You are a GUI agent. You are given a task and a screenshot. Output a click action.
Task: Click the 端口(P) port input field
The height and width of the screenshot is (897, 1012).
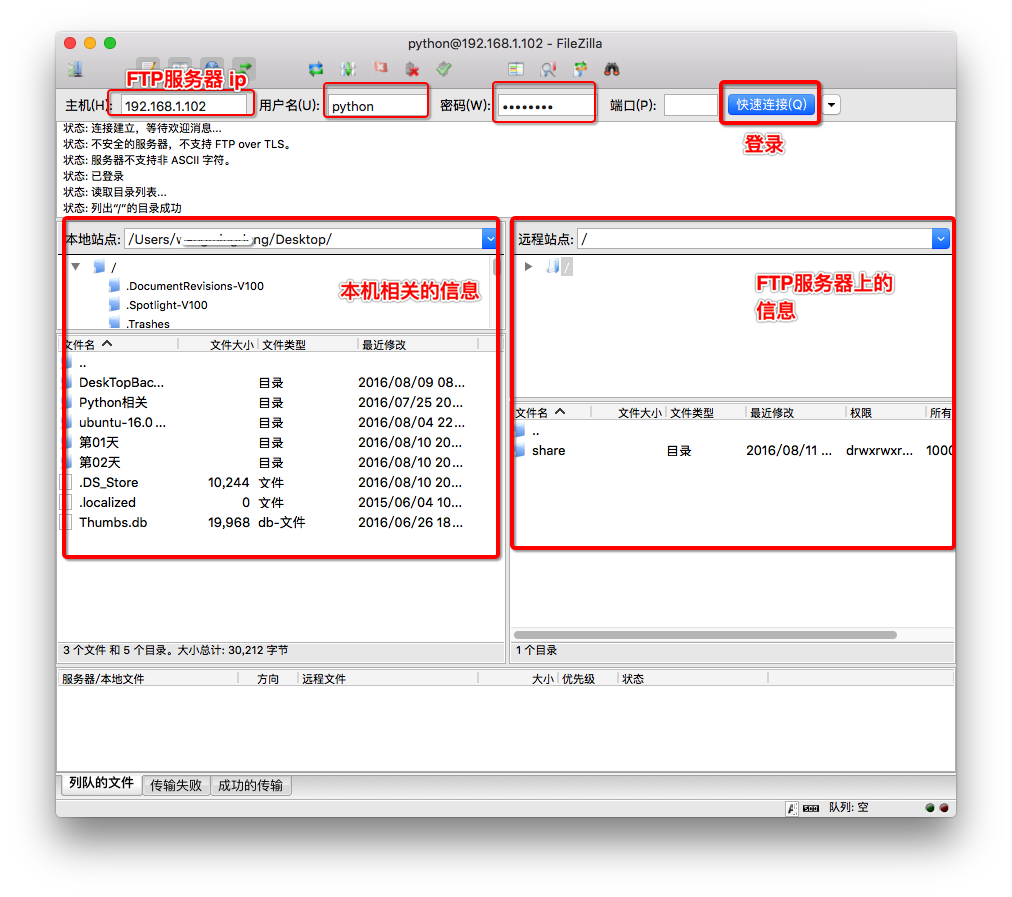[690, 105]
